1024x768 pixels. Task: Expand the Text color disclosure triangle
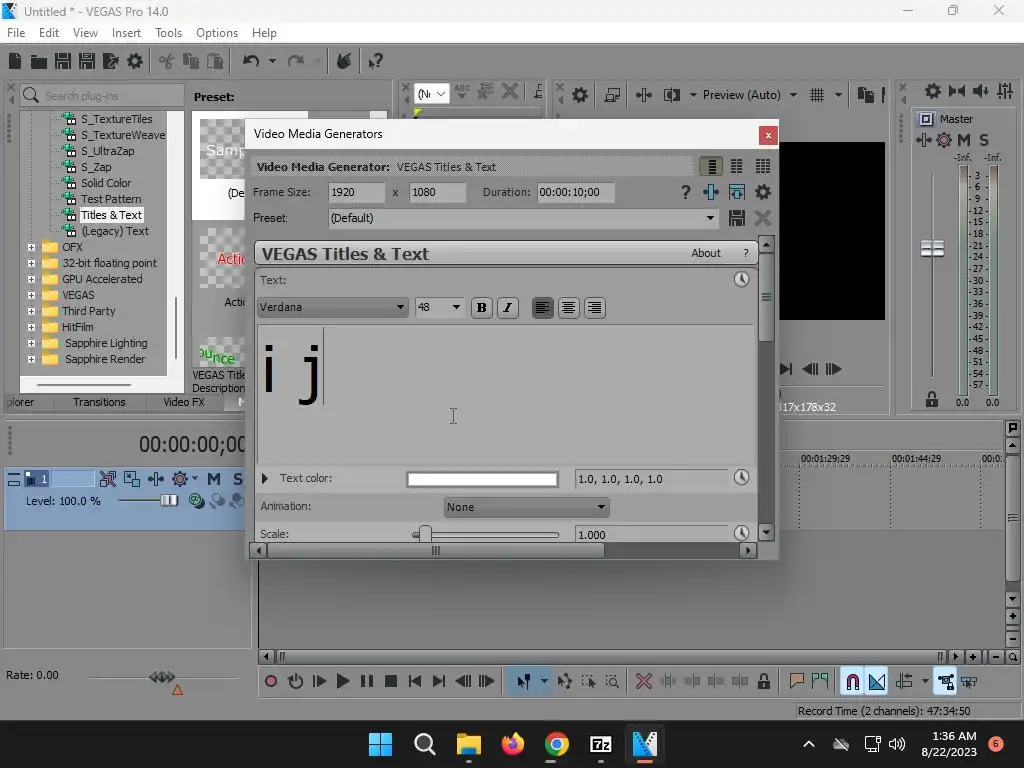pos(264,478)
